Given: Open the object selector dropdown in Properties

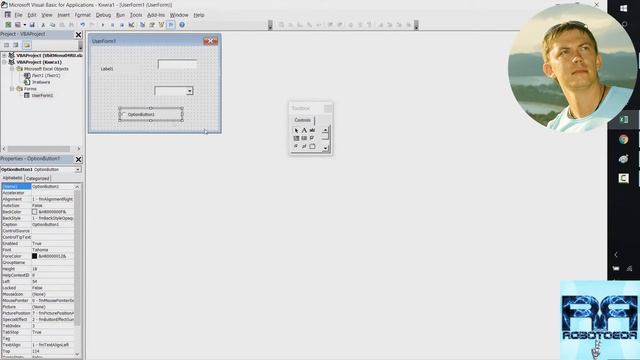Looking at the screenshot, I should point(78,169).
